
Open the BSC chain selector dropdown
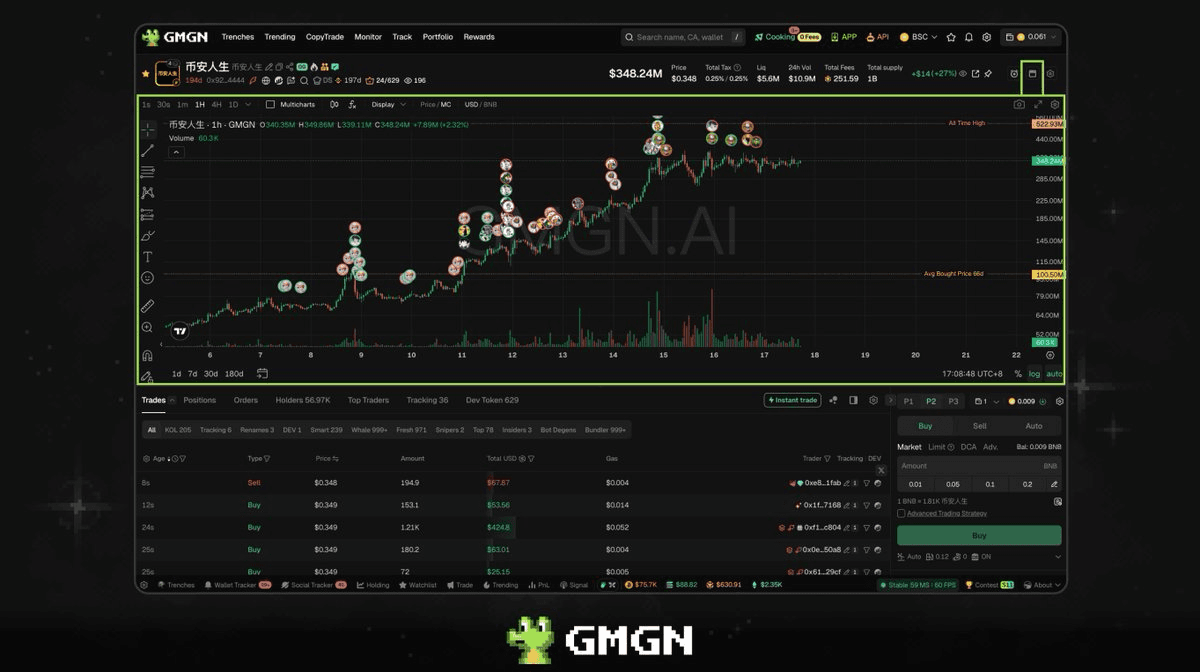919,37
